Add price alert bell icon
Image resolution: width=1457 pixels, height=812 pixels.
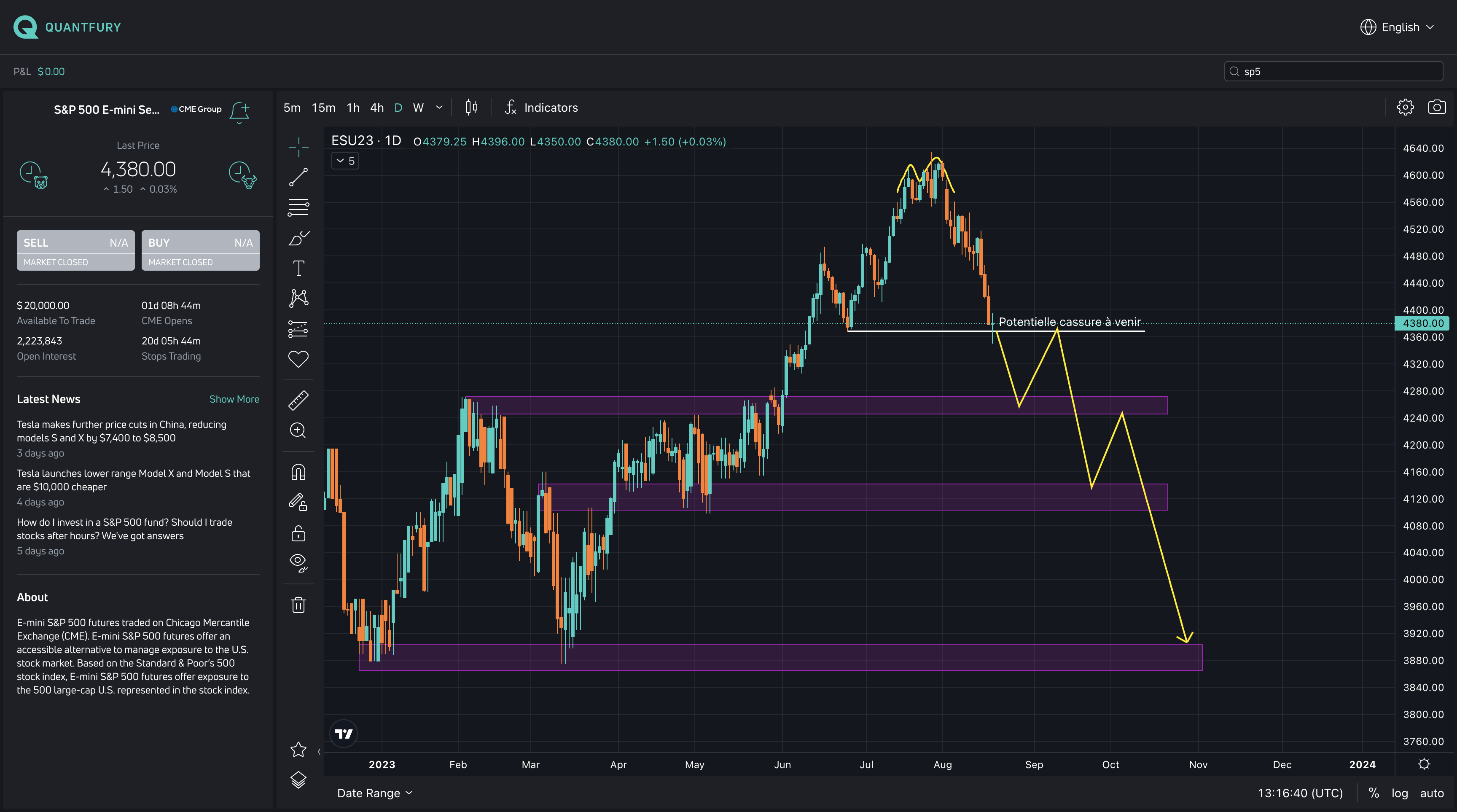240,111
